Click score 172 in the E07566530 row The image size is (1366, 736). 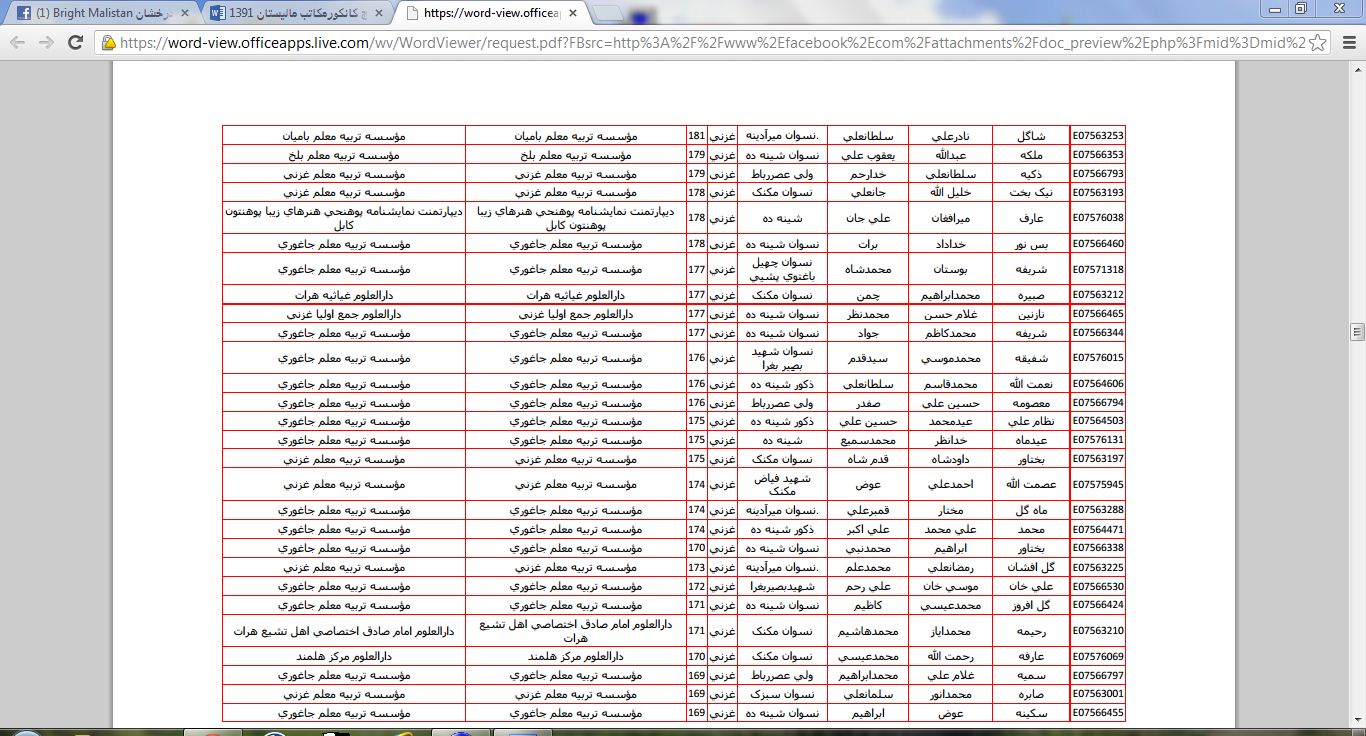coord(697,586)
